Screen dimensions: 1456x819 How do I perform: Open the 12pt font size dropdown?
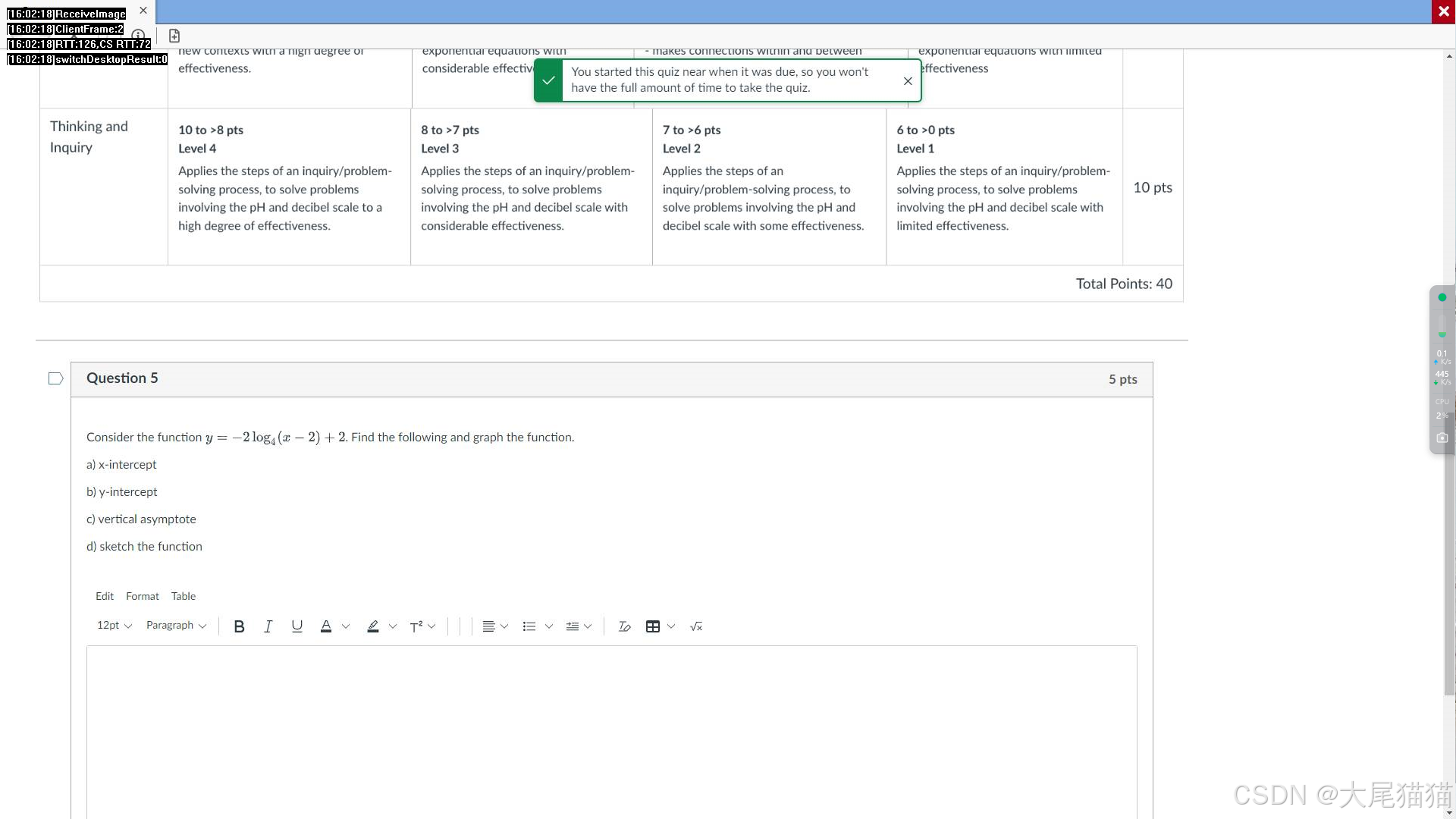click(114, 626)
